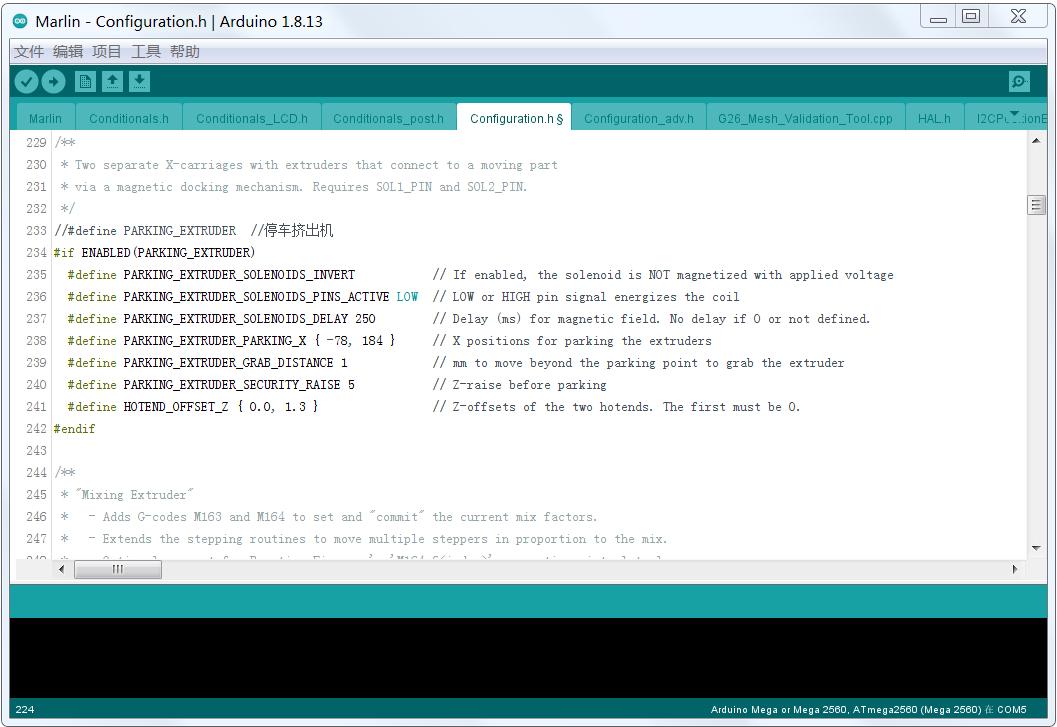
Task: Open the Serial Monitor magnifier icon
Action: click(x=1019, y=82)
